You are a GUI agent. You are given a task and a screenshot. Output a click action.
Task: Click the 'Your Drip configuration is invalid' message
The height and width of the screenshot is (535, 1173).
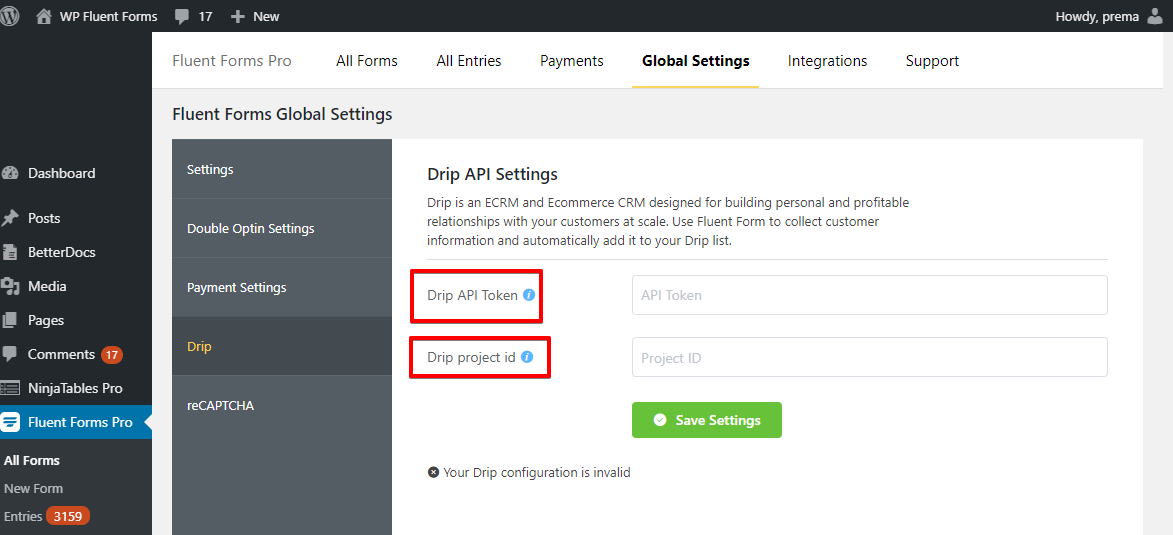(537, 472)
